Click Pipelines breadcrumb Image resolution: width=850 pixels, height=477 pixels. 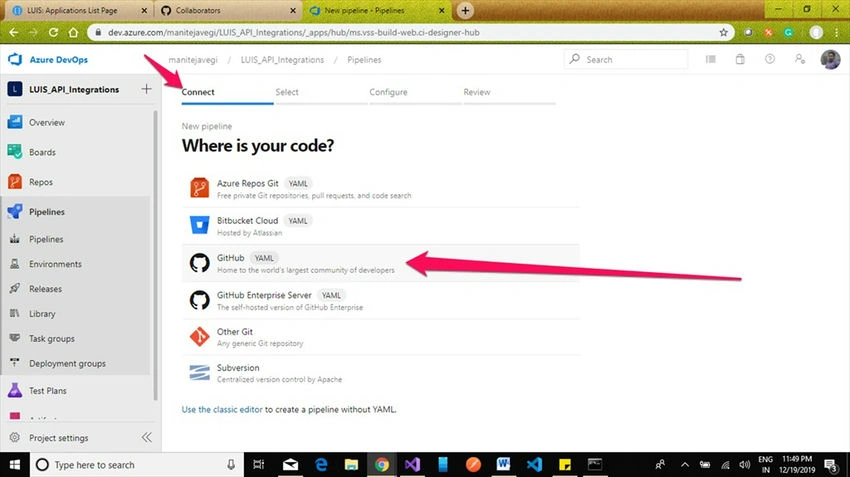click(x=364, y=60)
